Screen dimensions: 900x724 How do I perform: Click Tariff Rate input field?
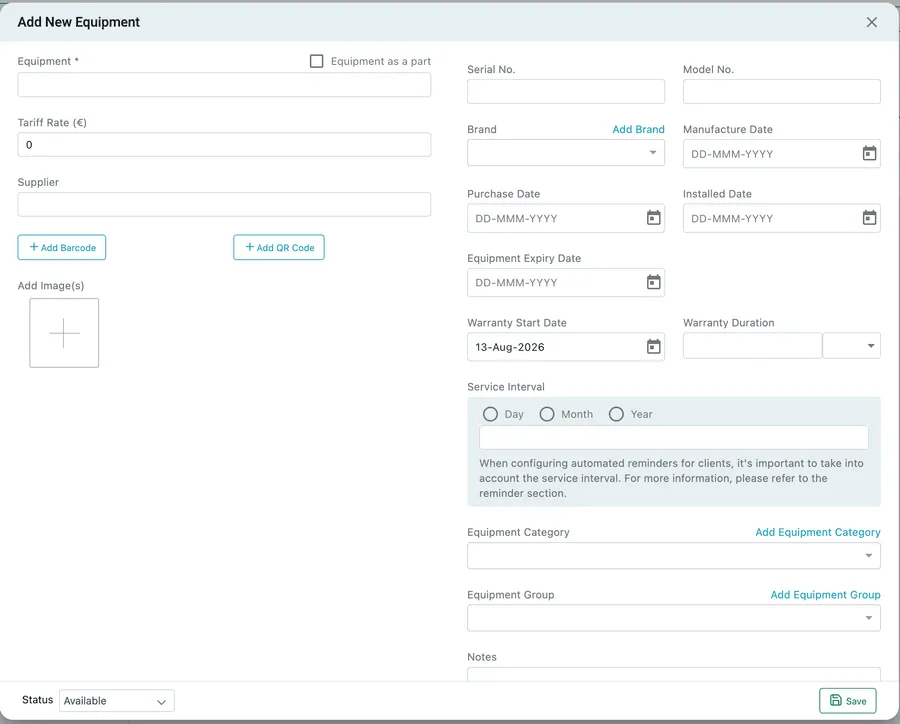point(224,145)
